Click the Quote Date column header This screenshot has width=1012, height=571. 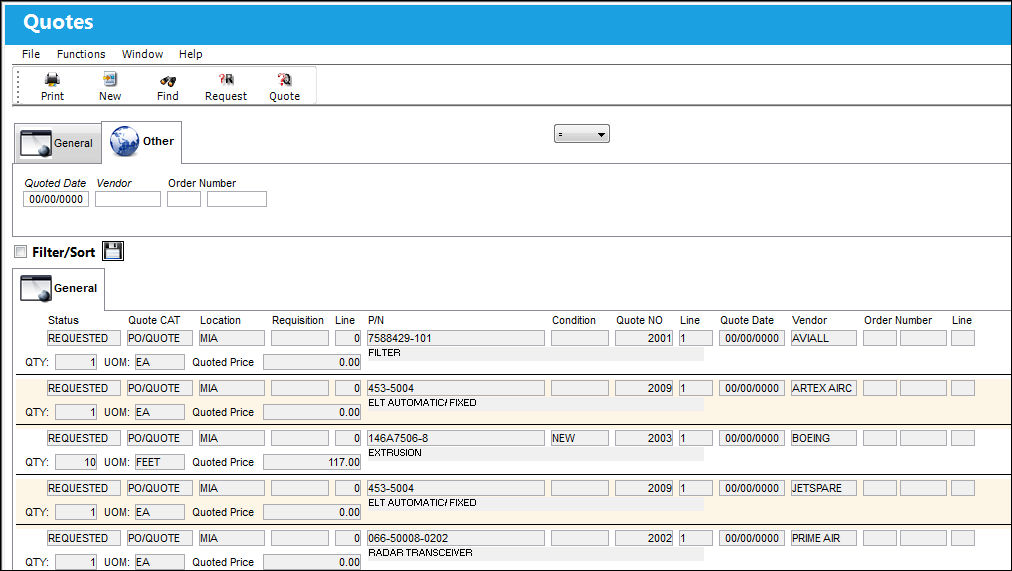[x=747, y=320]
